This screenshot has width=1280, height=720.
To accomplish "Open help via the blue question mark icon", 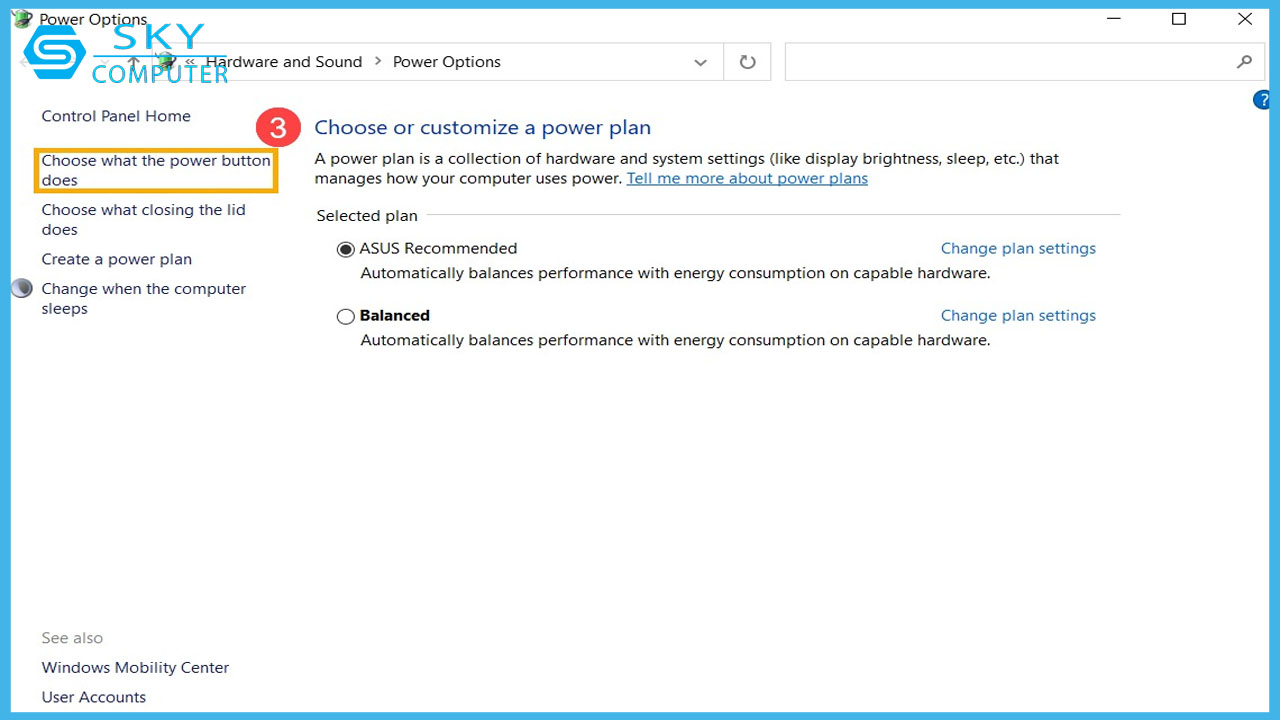I will (1263, 100).
